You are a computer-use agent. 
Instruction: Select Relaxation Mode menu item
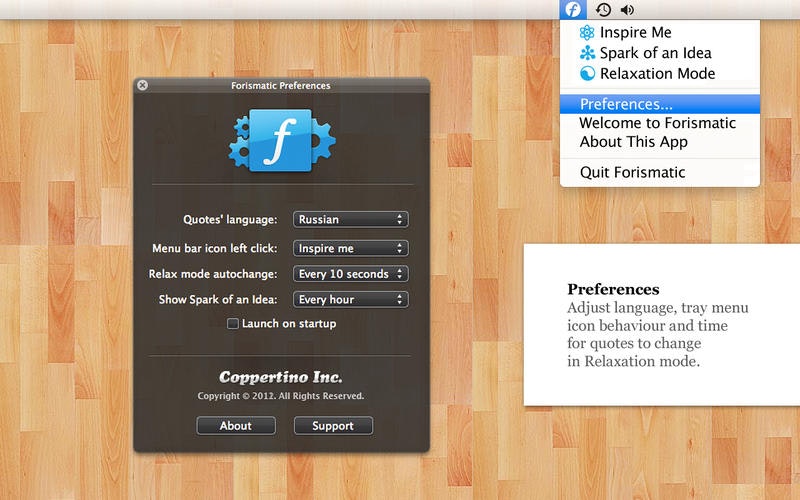tap(660, 73)
